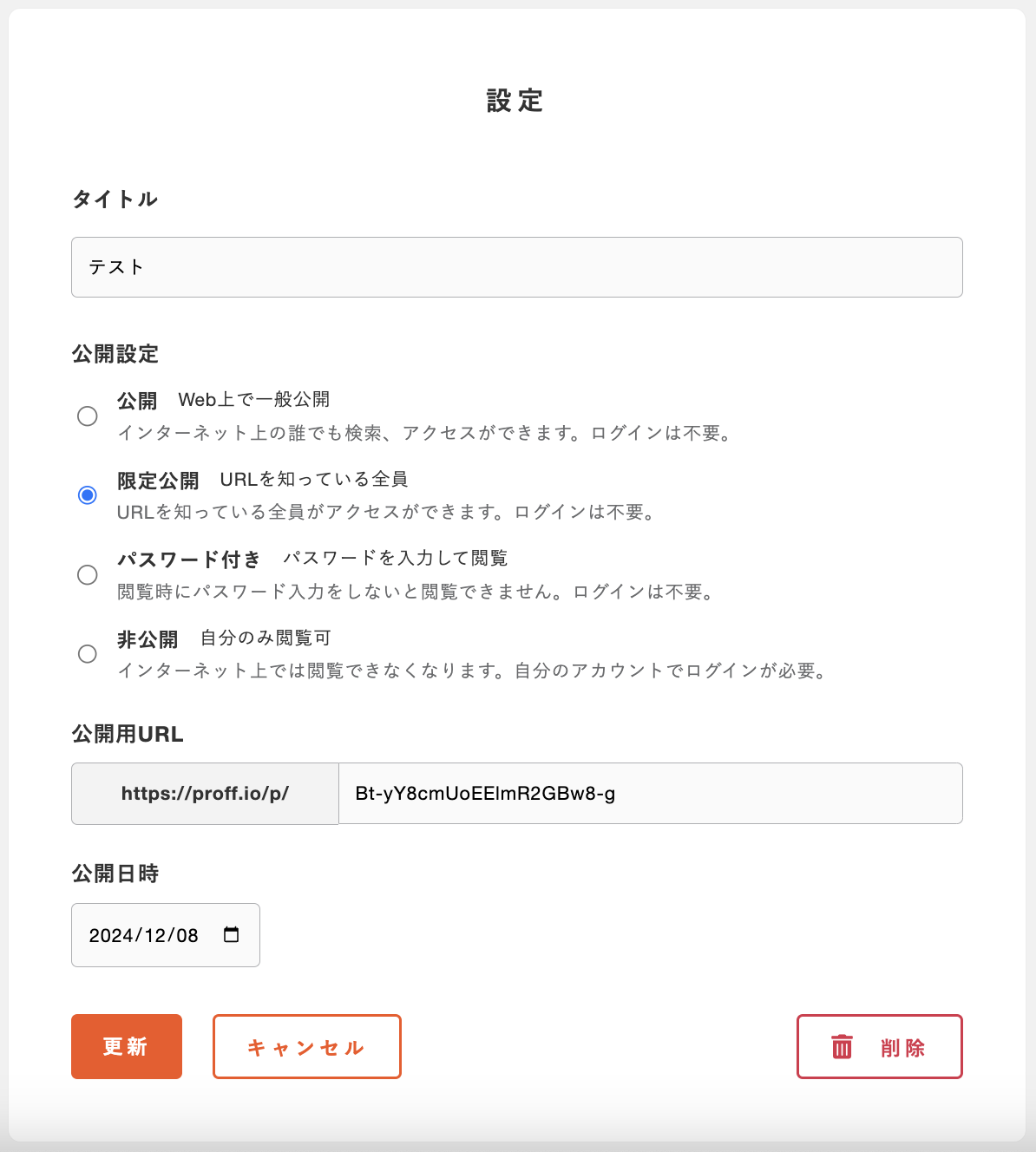Click the 限定公開 URLを知っている全員 label

[263, 480]
